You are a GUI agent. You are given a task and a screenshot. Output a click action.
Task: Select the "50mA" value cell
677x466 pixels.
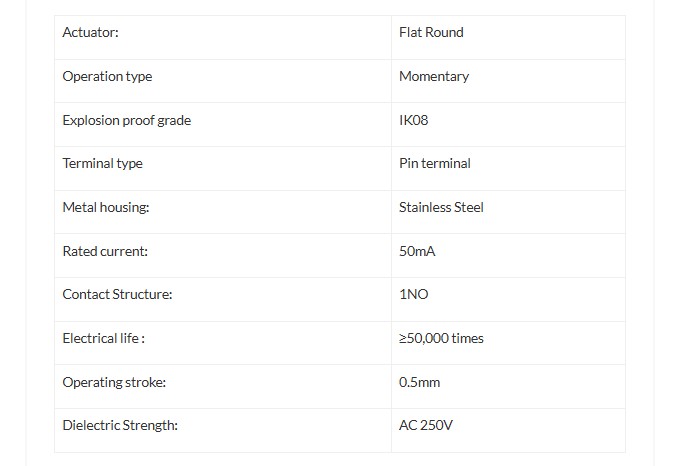click(417, 252)
